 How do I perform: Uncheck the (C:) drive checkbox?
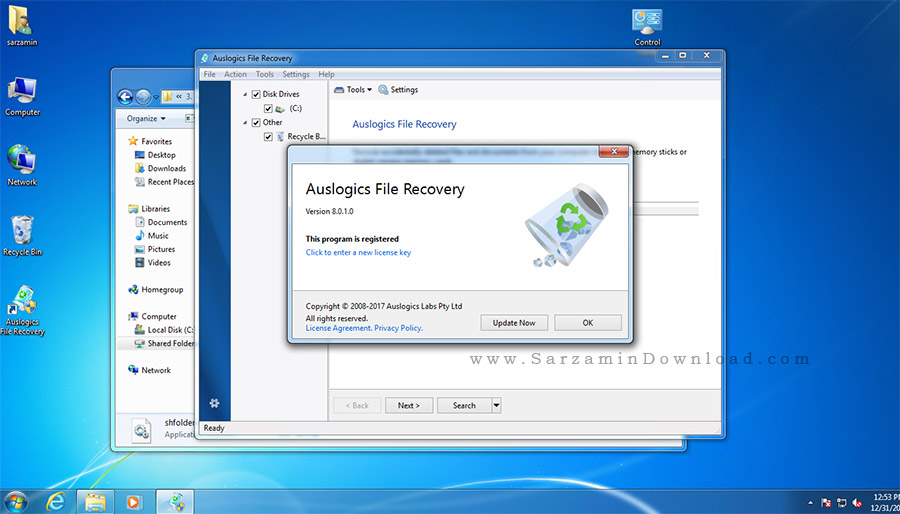pyautogui.click(x=268, y=108)
